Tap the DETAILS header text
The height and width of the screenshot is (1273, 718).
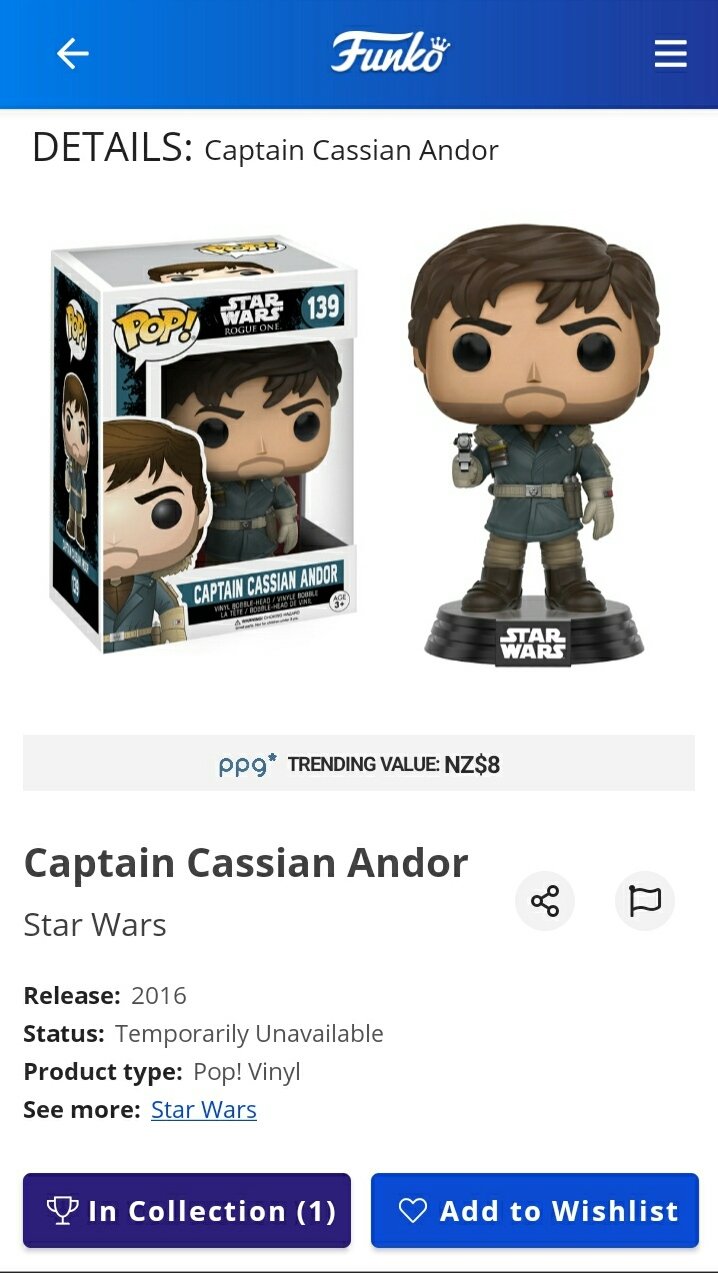(x=112, y=148)
